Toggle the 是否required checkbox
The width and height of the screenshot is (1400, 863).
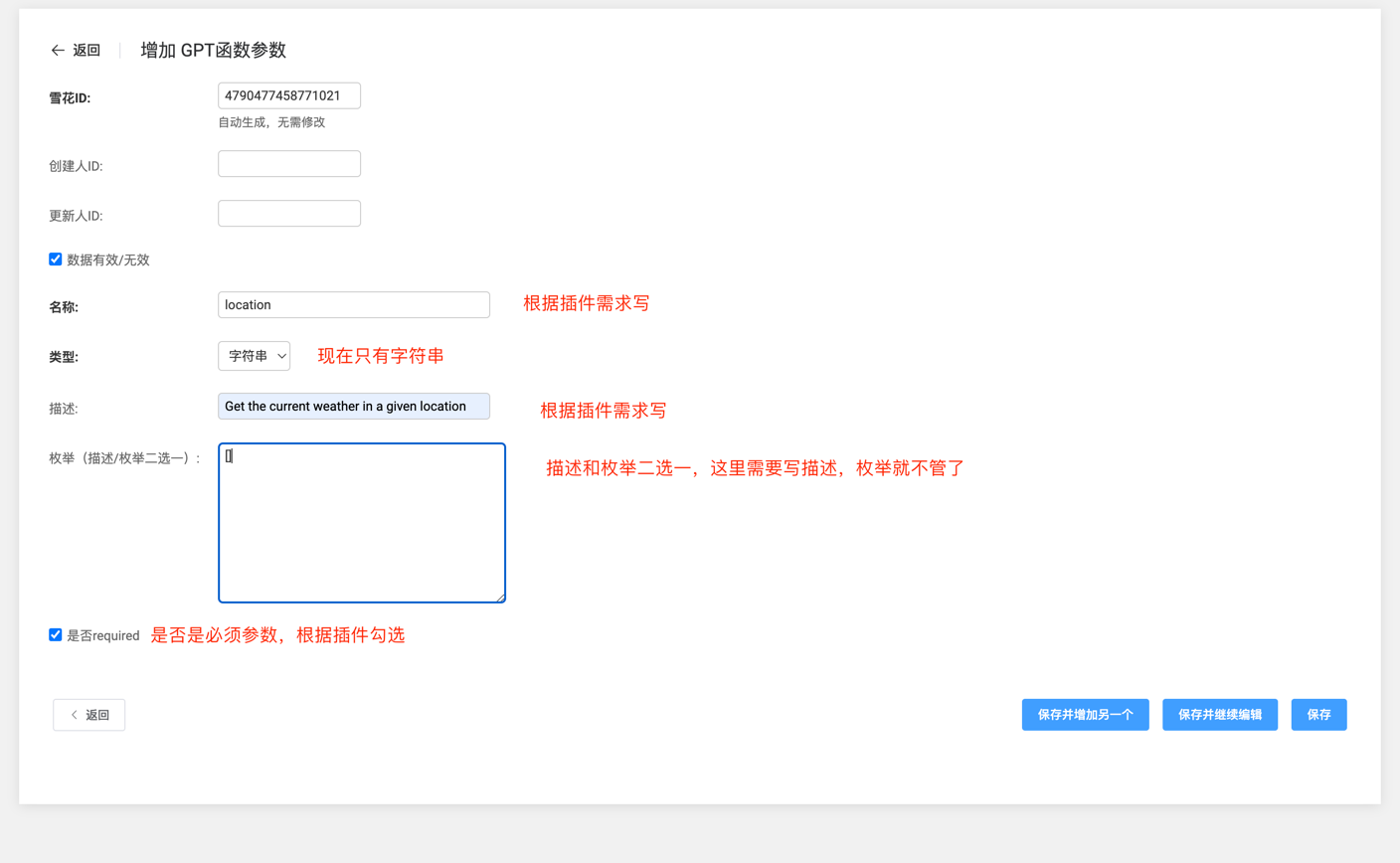[56, 634]
